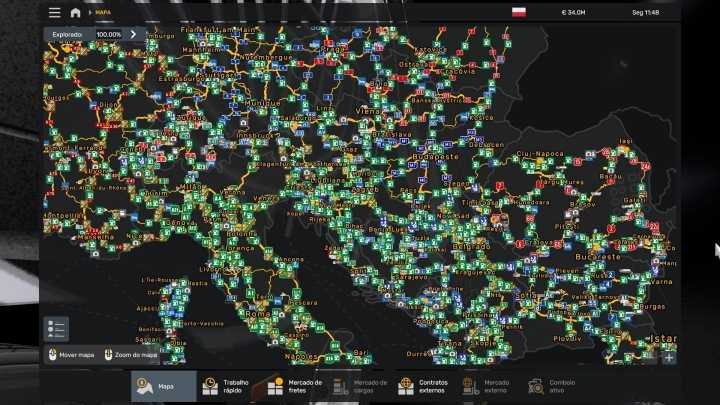Screen dimensions: 720x405
Task: Click the Zoom do mapa hint
Action: click(x=131, y=355)
